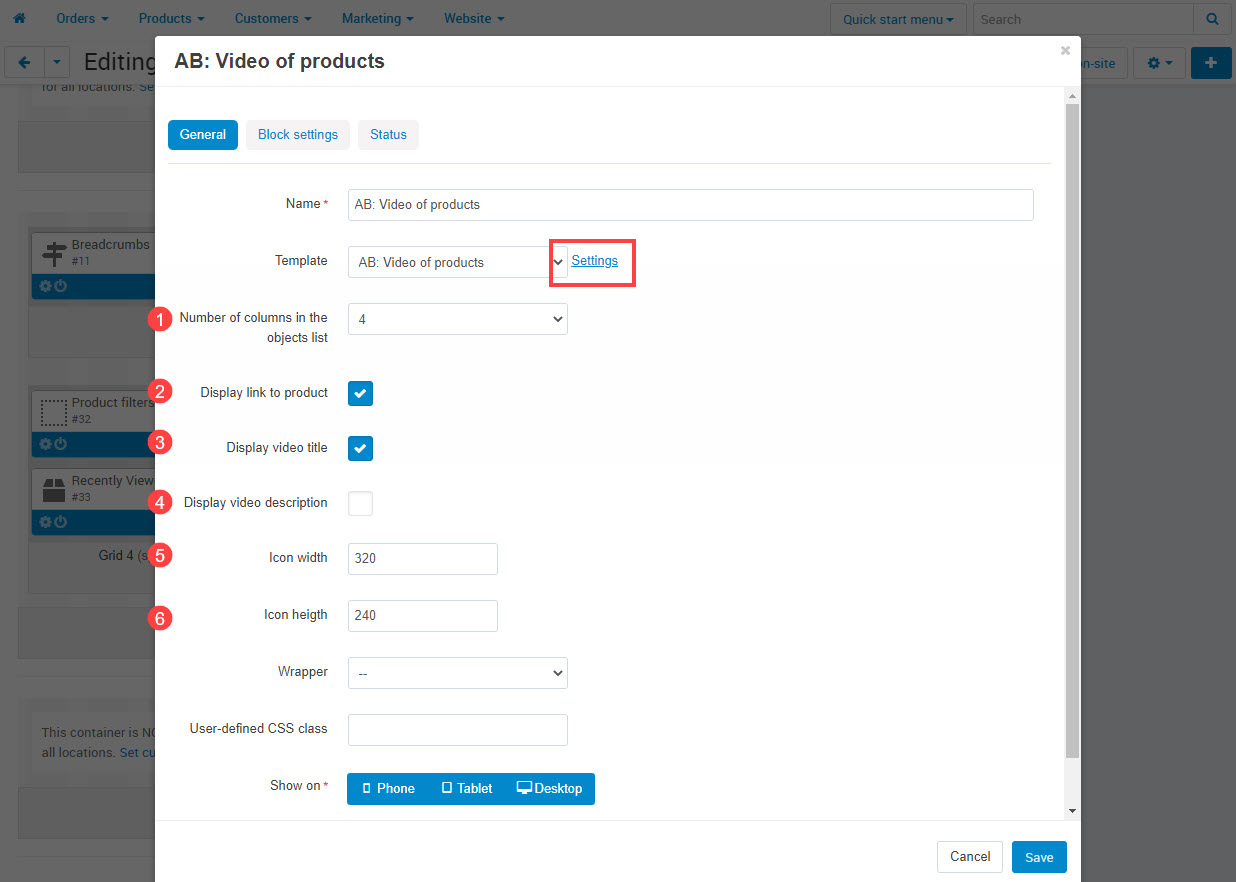Click the back arrow button
The image size is (1236, 882).
pyautogui.click(x=24, y=62)
